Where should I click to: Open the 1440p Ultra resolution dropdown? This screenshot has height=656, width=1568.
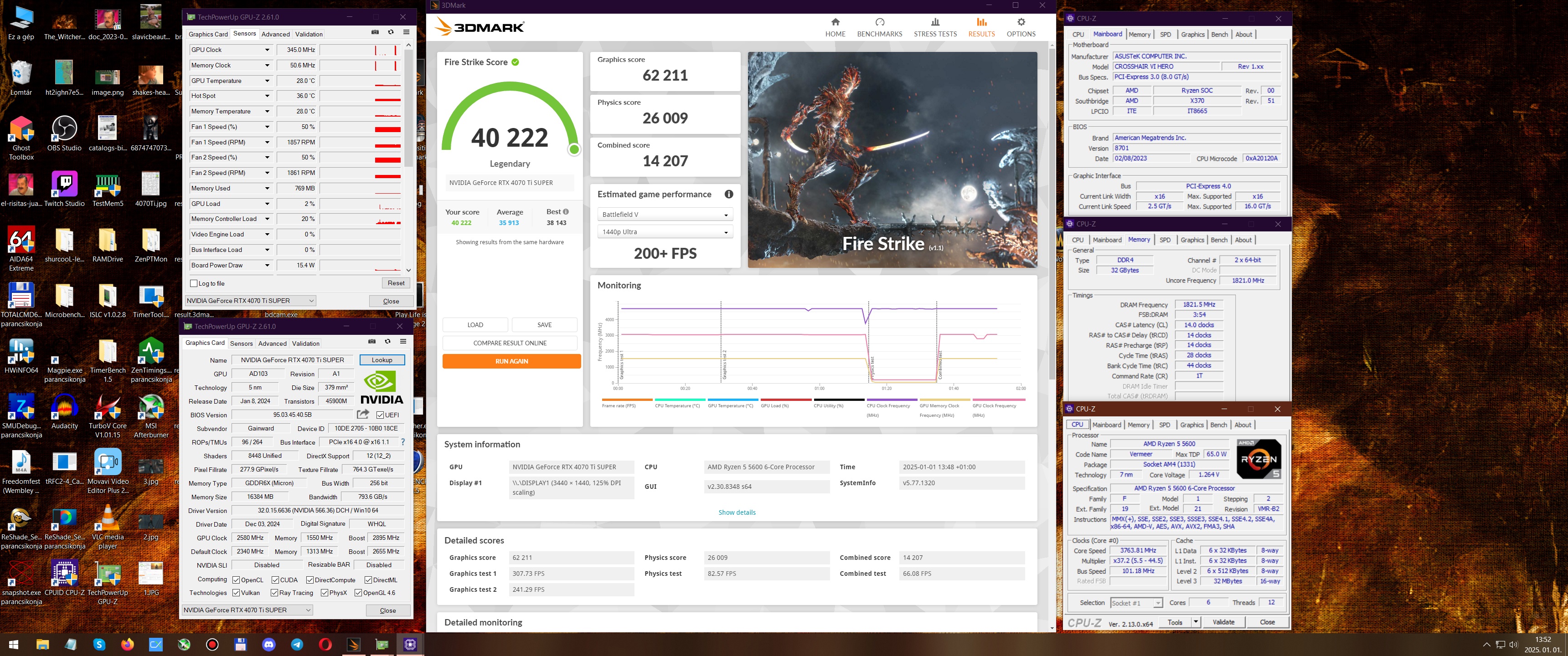pyautogui.click(x=665, y=232)
